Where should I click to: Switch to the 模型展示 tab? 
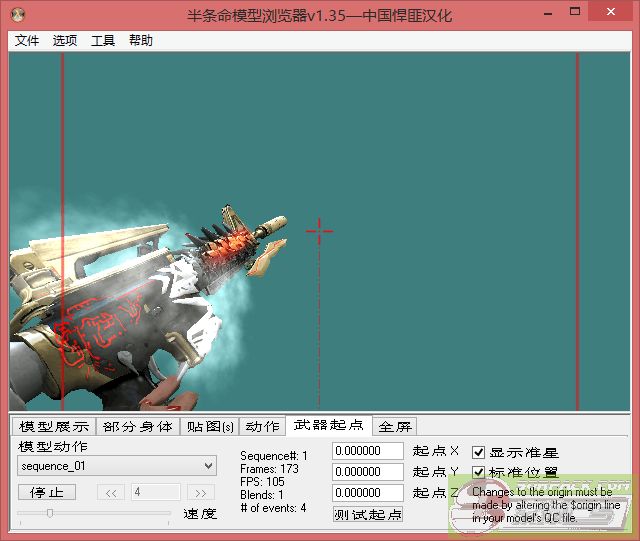pyautogui.click(x=54, y=427)
